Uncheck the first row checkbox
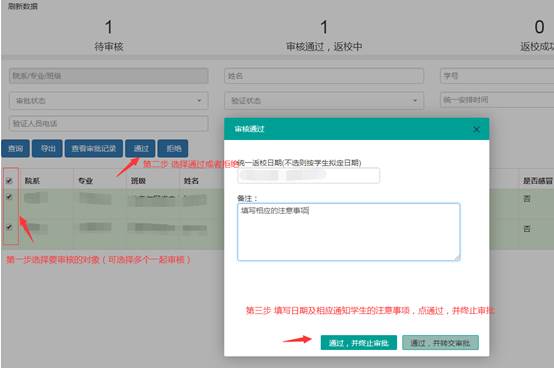This screenshot has width=554, height=368. [9, 197]
